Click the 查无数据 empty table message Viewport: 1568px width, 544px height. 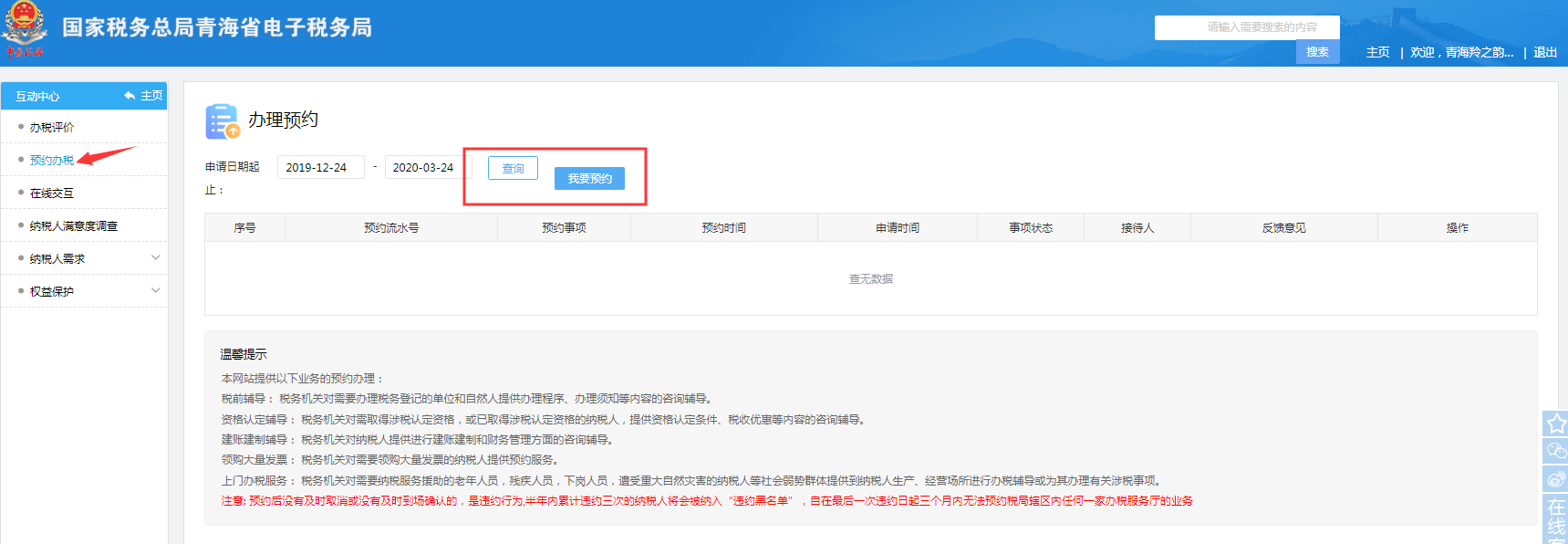pyautogui.click(x=871, y=279)
